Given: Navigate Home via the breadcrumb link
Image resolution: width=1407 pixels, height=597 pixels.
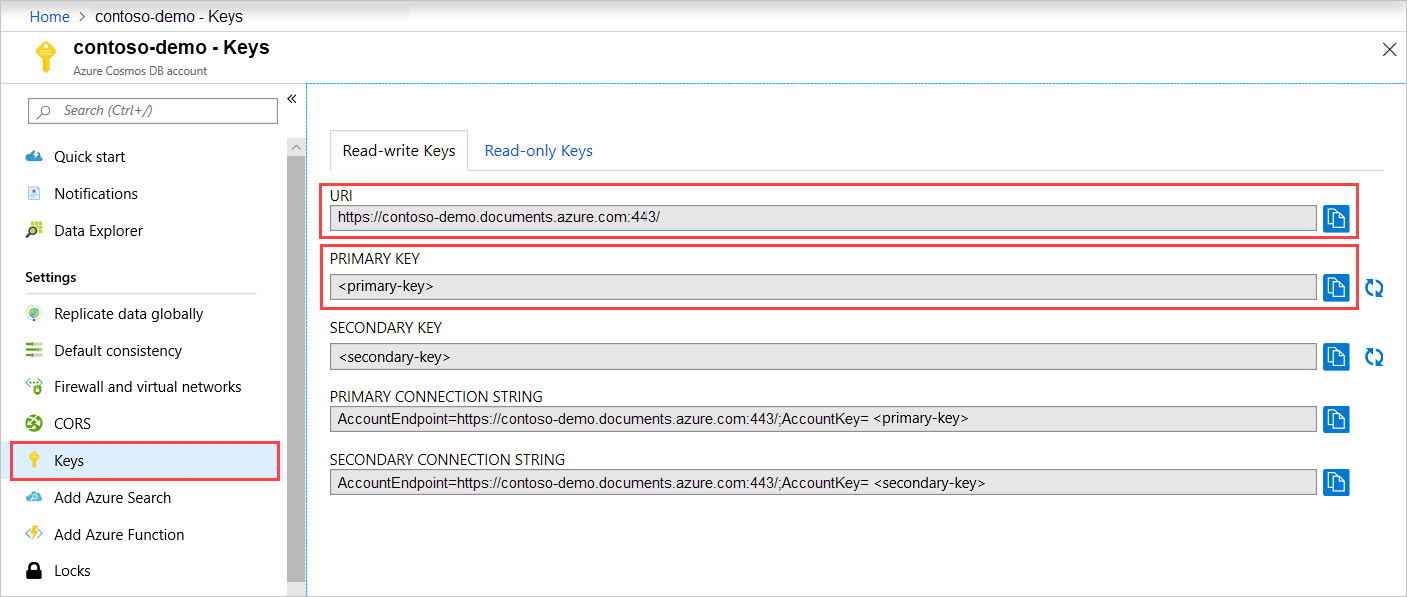Looking at the screenshot, I should pyautogui.click(x=49, y=16).
